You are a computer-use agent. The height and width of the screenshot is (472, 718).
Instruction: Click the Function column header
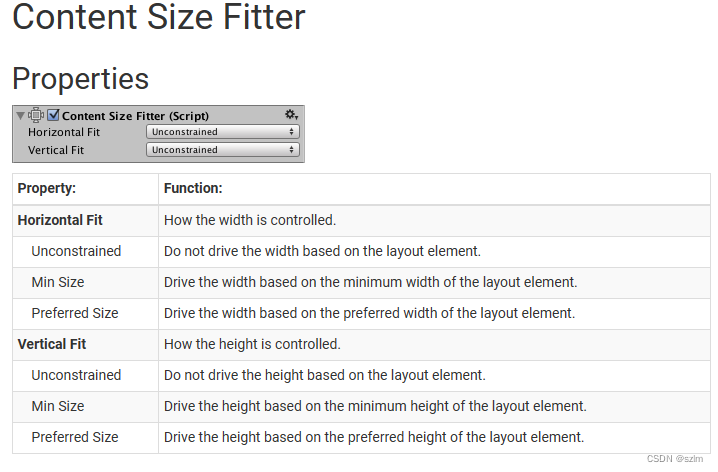coord(193,188)
